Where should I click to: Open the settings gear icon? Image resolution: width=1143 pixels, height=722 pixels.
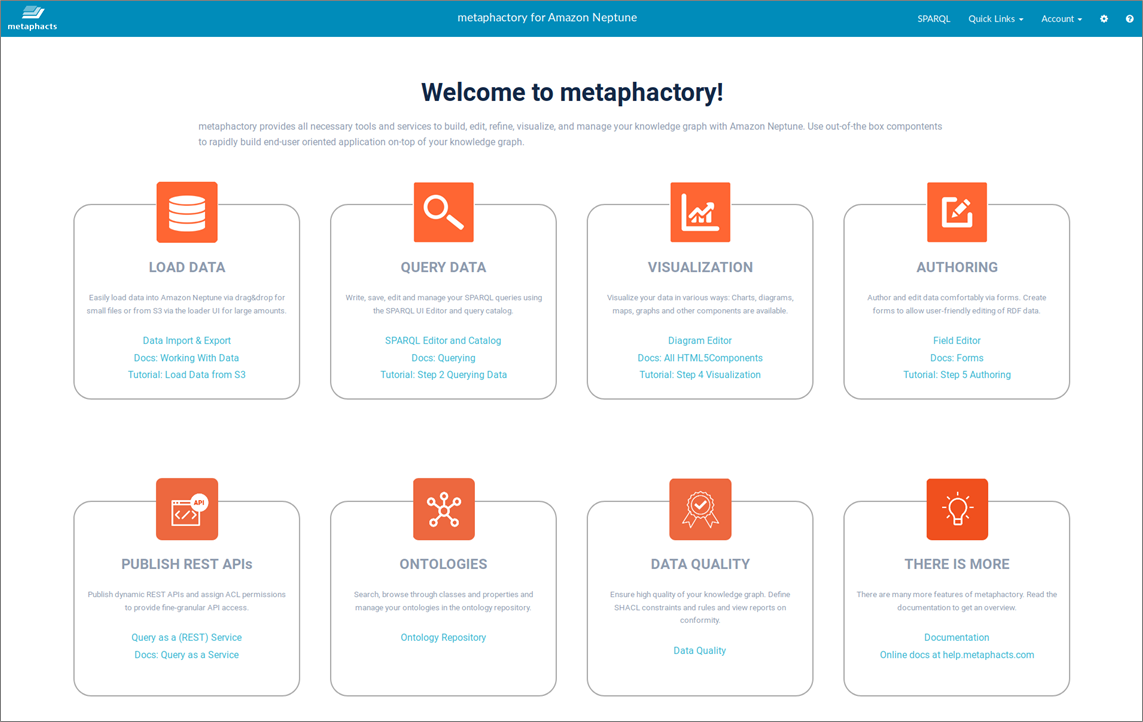[x=1104, y=19]
